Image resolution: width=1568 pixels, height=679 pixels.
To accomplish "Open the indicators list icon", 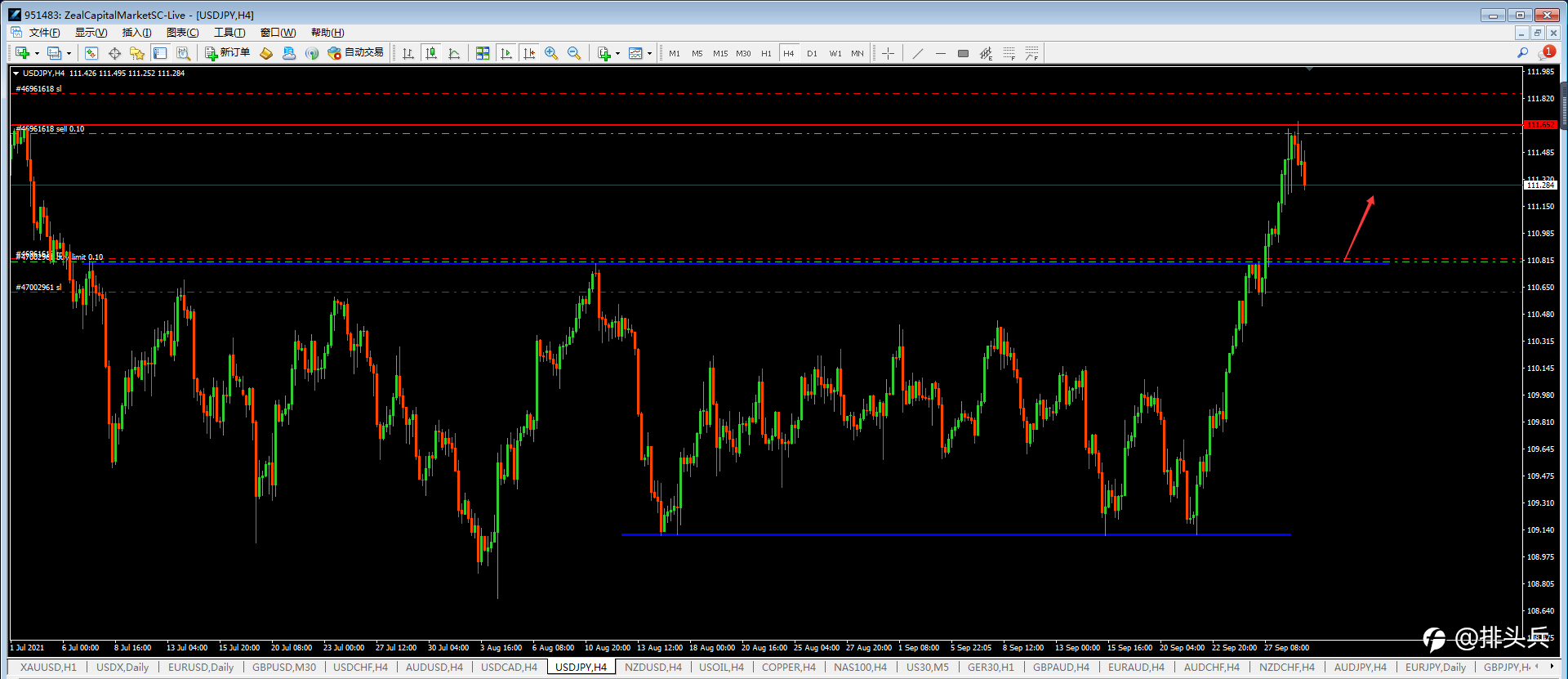I will tap(604, 53).
